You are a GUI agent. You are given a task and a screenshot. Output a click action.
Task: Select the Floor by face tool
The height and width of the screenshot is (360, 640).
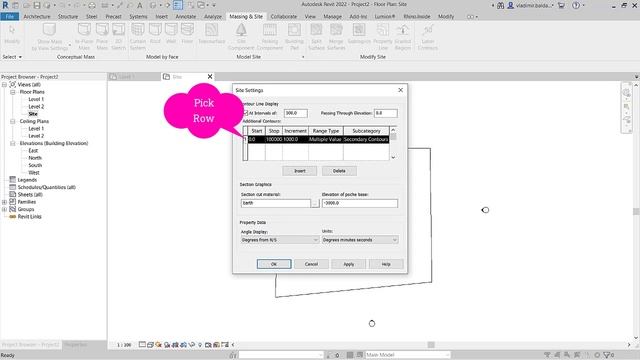pyautogui.click(x=187, y=33)
